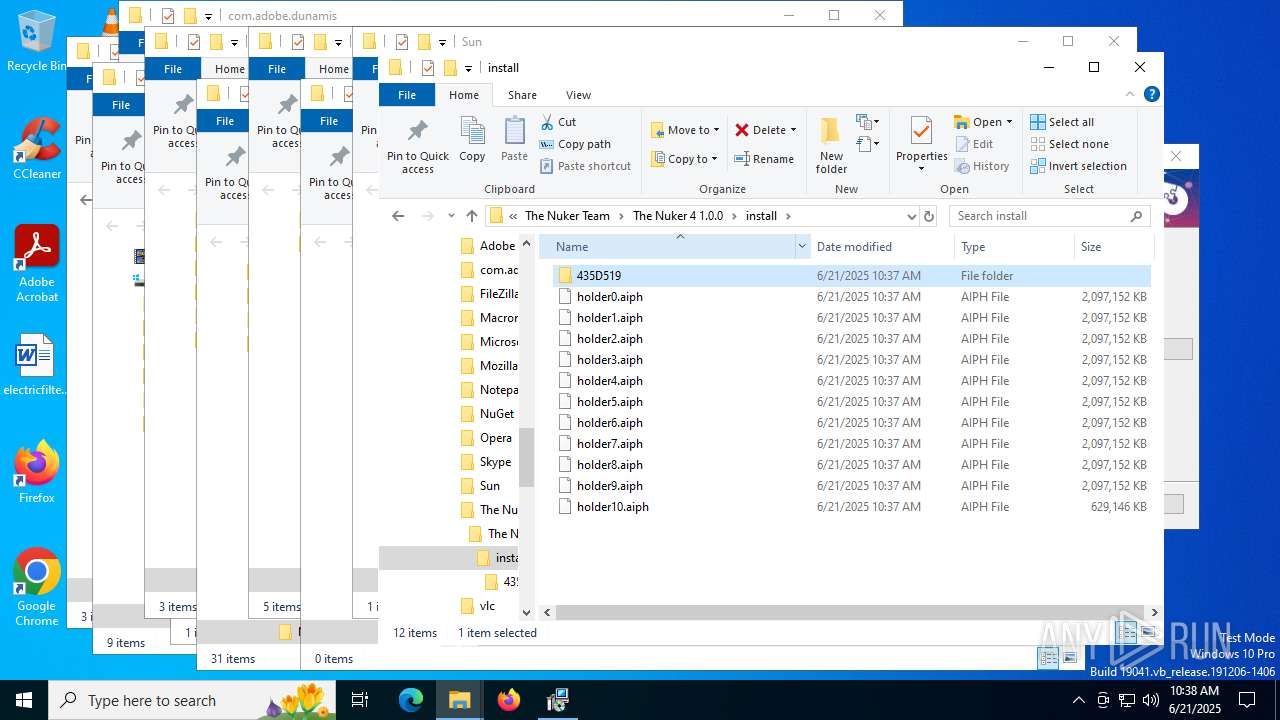Click Paste shortcut option
This screenshot has width=1280, height=720.
coord(585,166)
